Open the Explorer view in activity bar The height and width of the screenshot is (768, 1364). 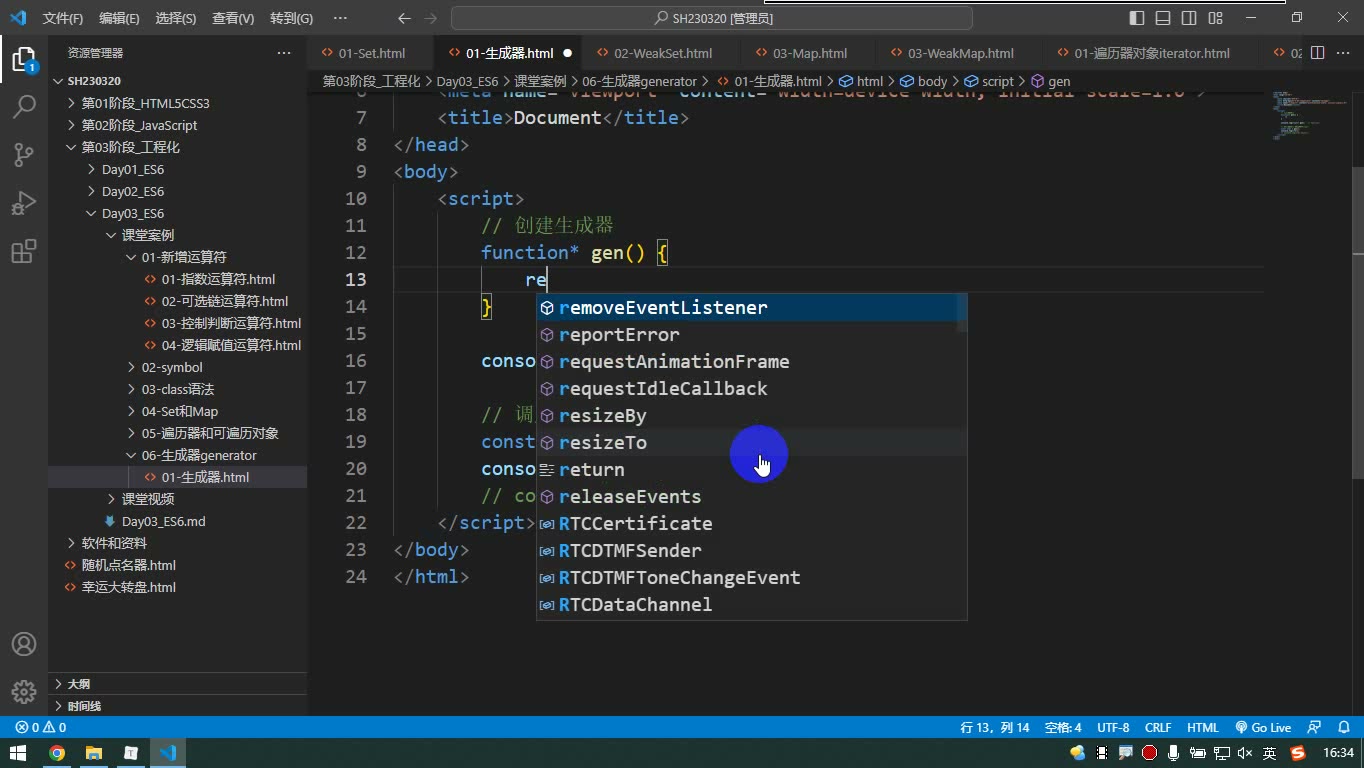(23, 59)
